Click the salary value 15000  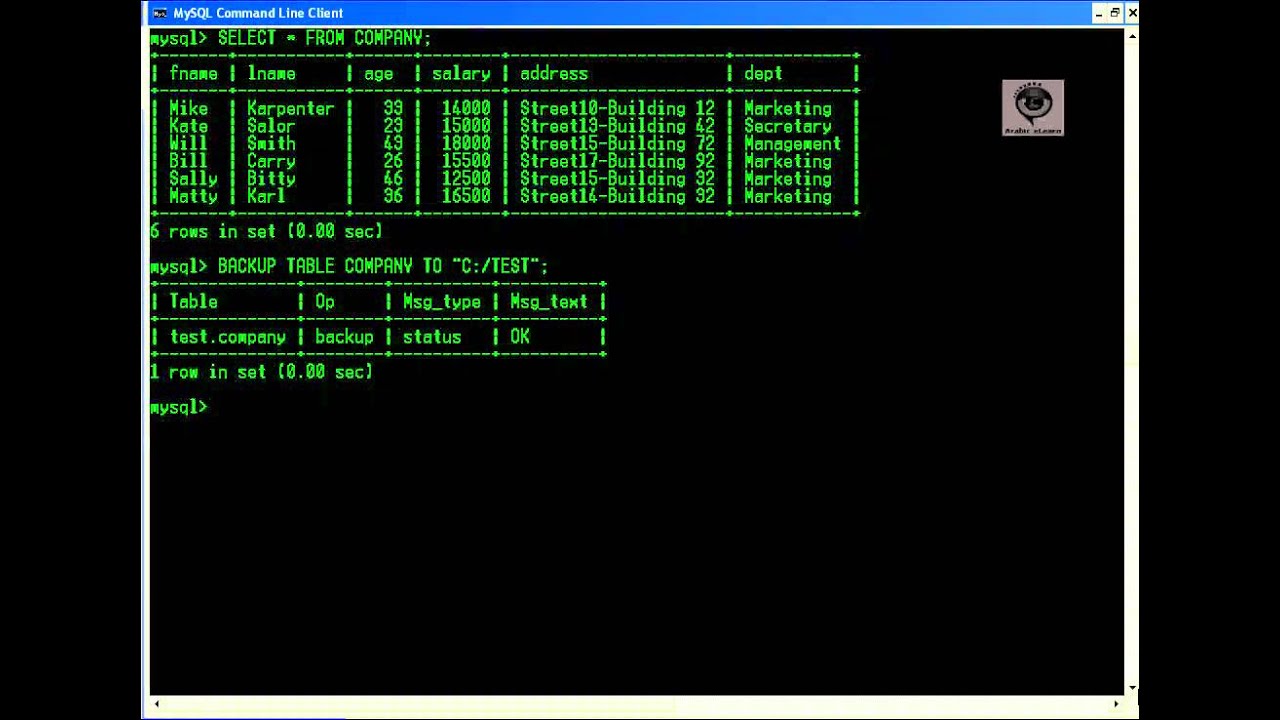[x=466, y=126]
